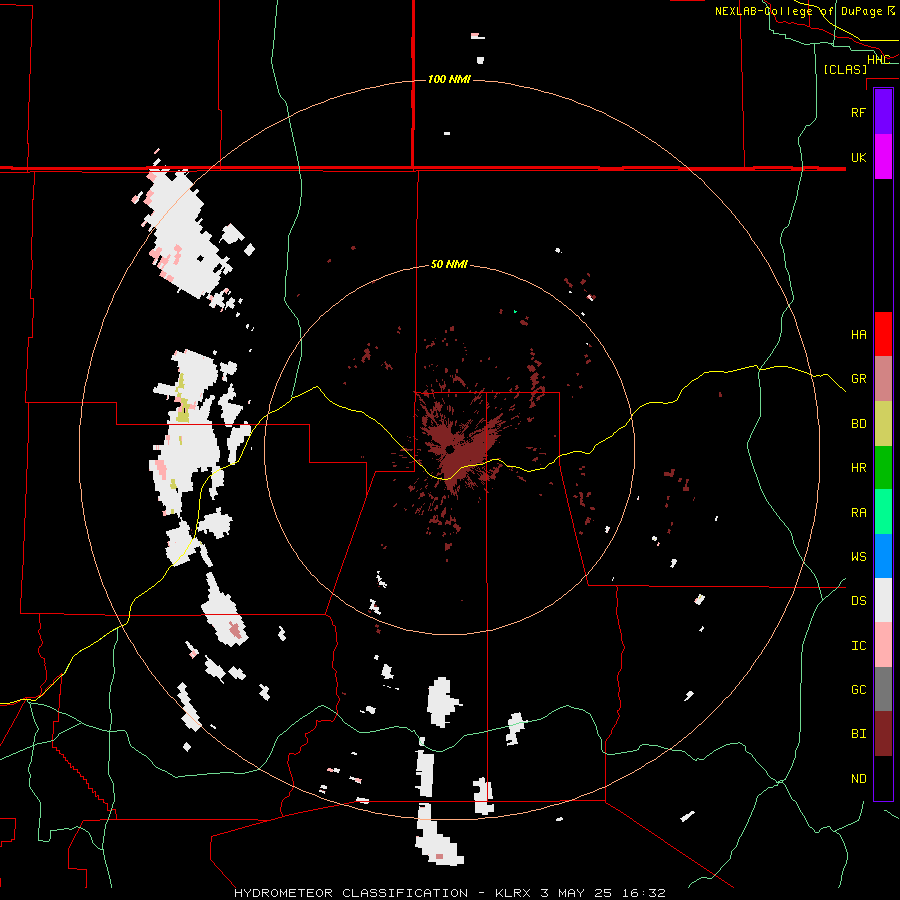This screenshot has height=900, width=900.
Task: Click the 'RF' legend label
Action: point(858,112)
